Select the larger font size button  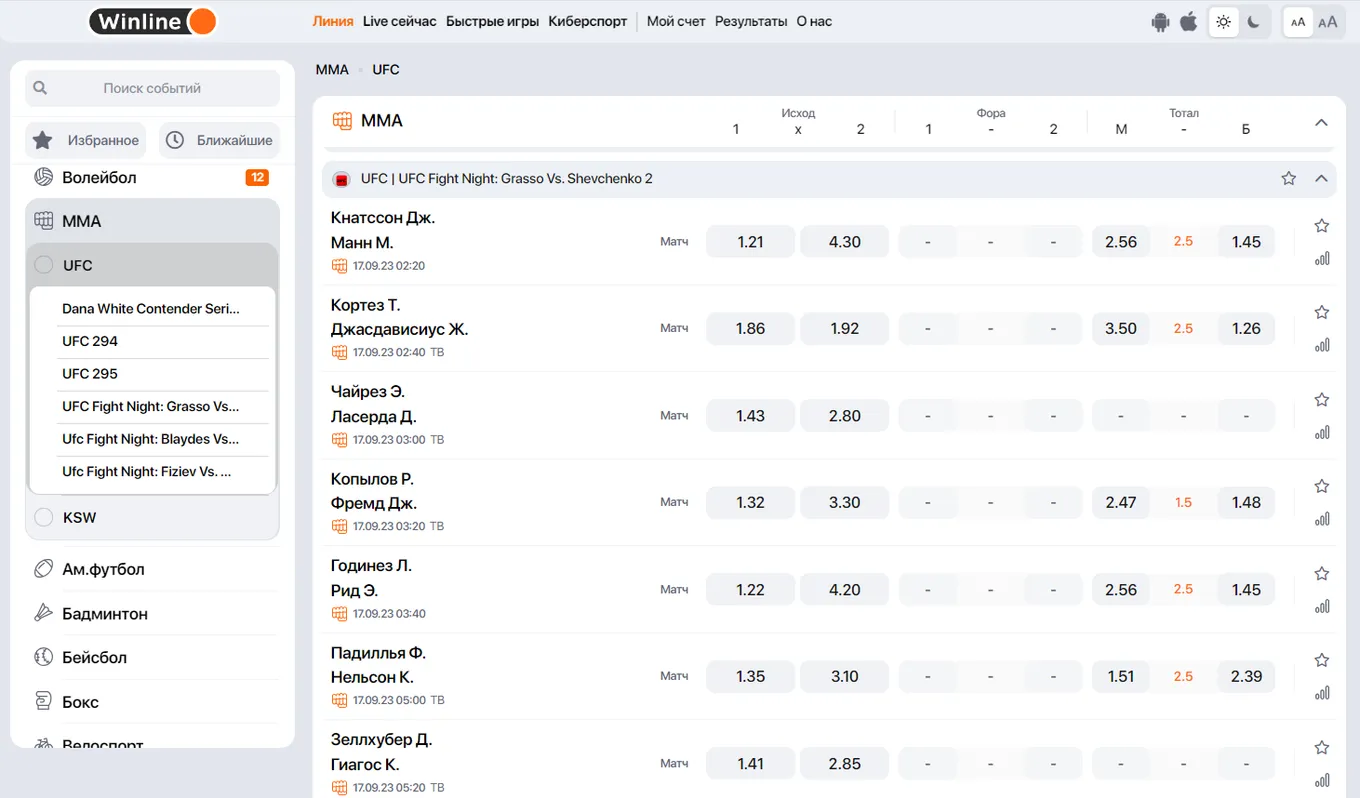pos(1328,22)
